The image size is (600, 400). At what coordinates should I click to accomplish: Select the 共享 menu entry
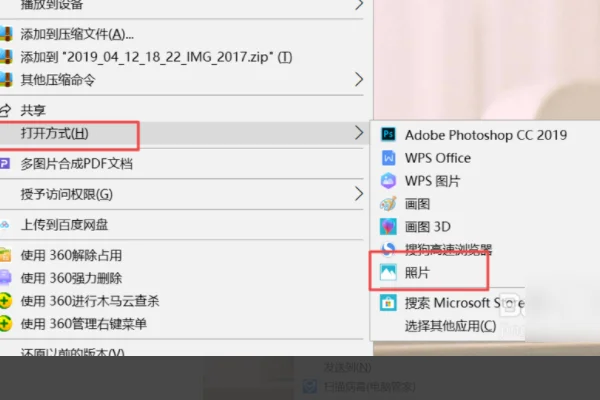(33, 111)
